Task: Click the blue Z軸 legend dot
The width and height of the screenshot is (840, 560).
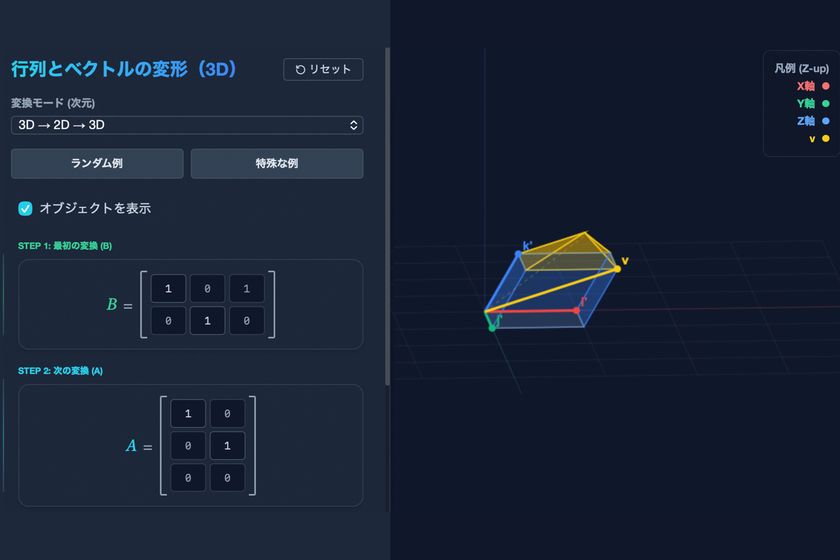Action: click(x=825, y=121)
